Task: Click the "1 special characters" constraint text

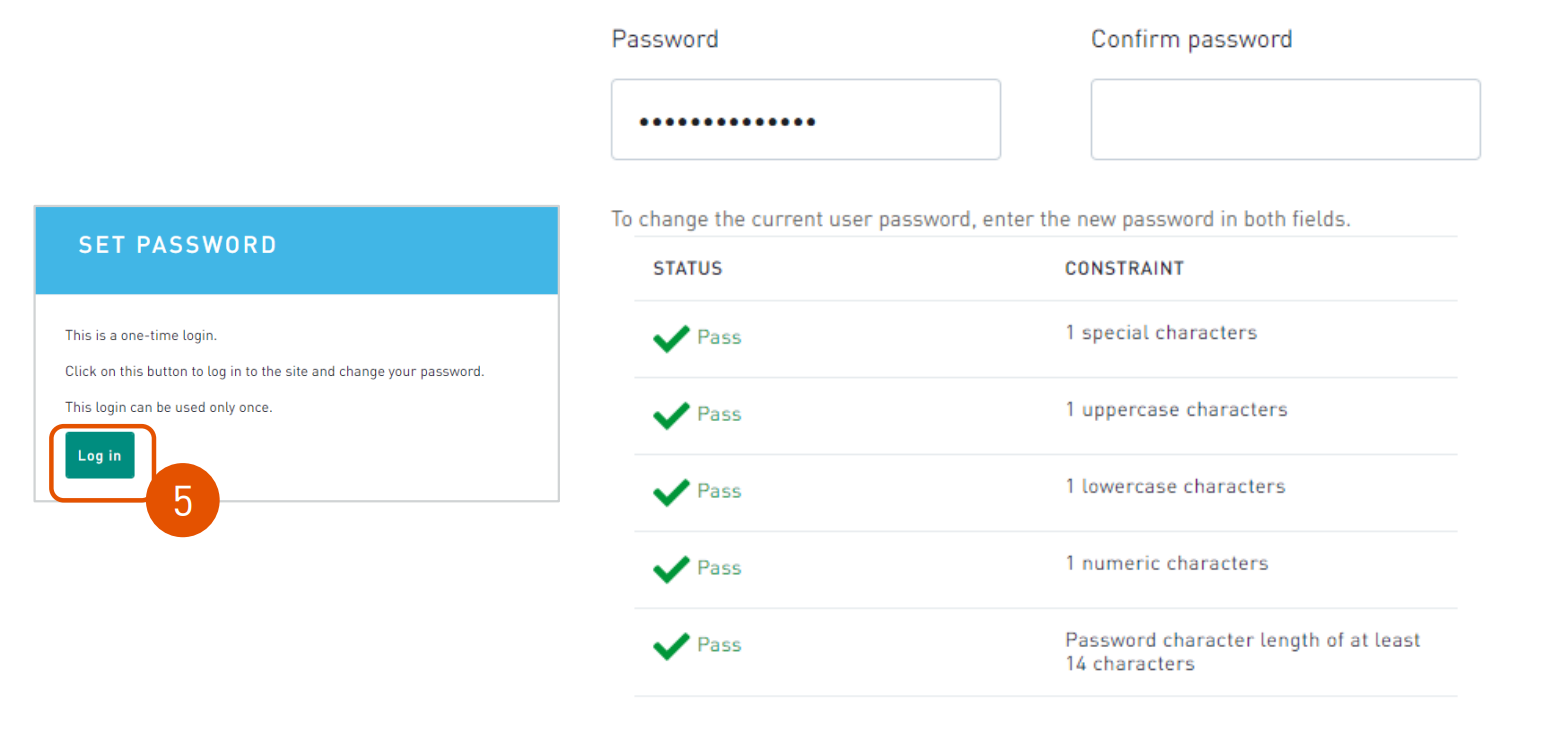Action: point(1161,333)
